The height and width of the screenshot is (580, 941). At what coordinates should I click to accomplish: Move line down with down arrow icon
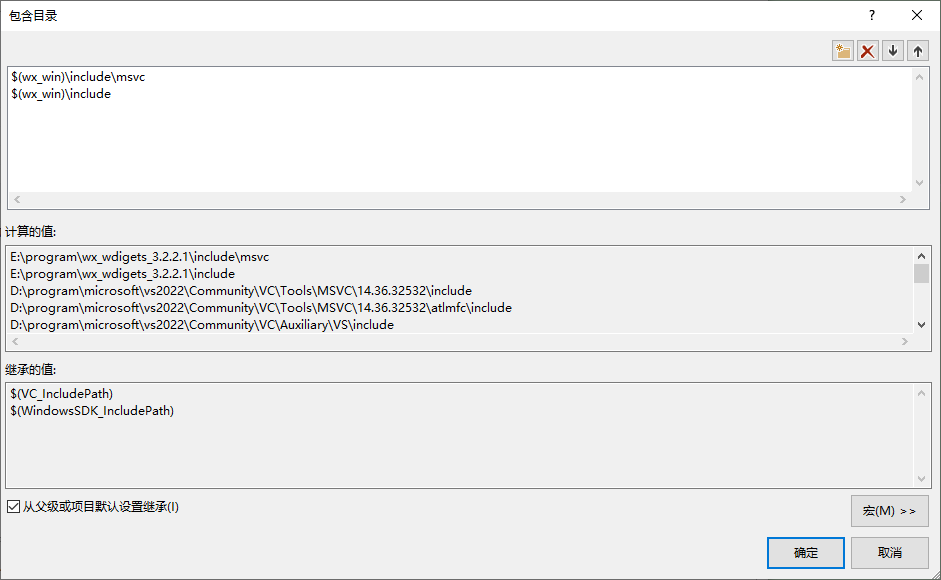click(893, 51)
